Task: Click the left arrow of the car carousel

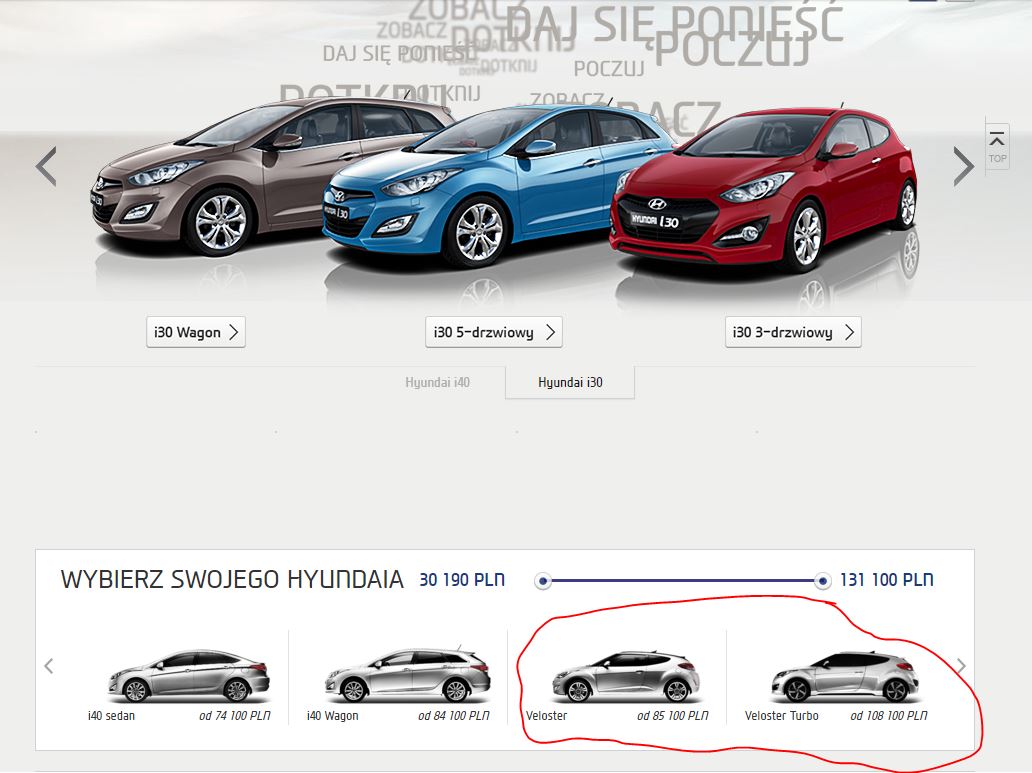Action: point(46,166)
